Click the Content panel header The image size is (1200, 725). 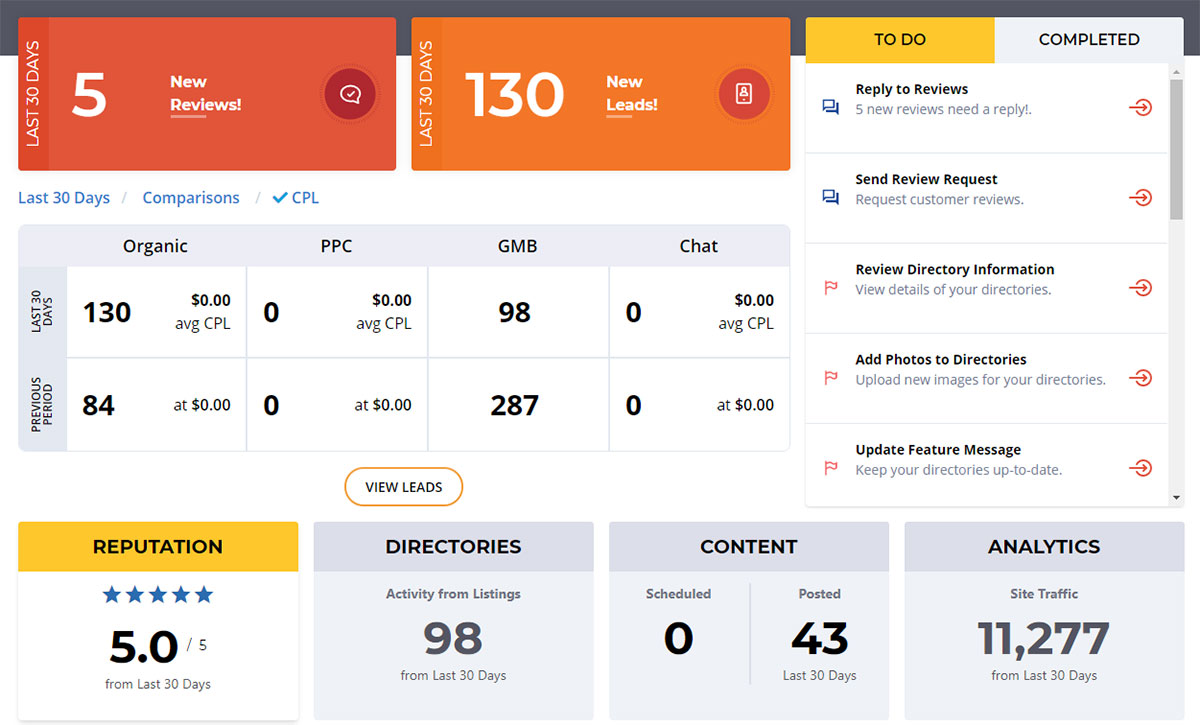(x=748, y=547)
